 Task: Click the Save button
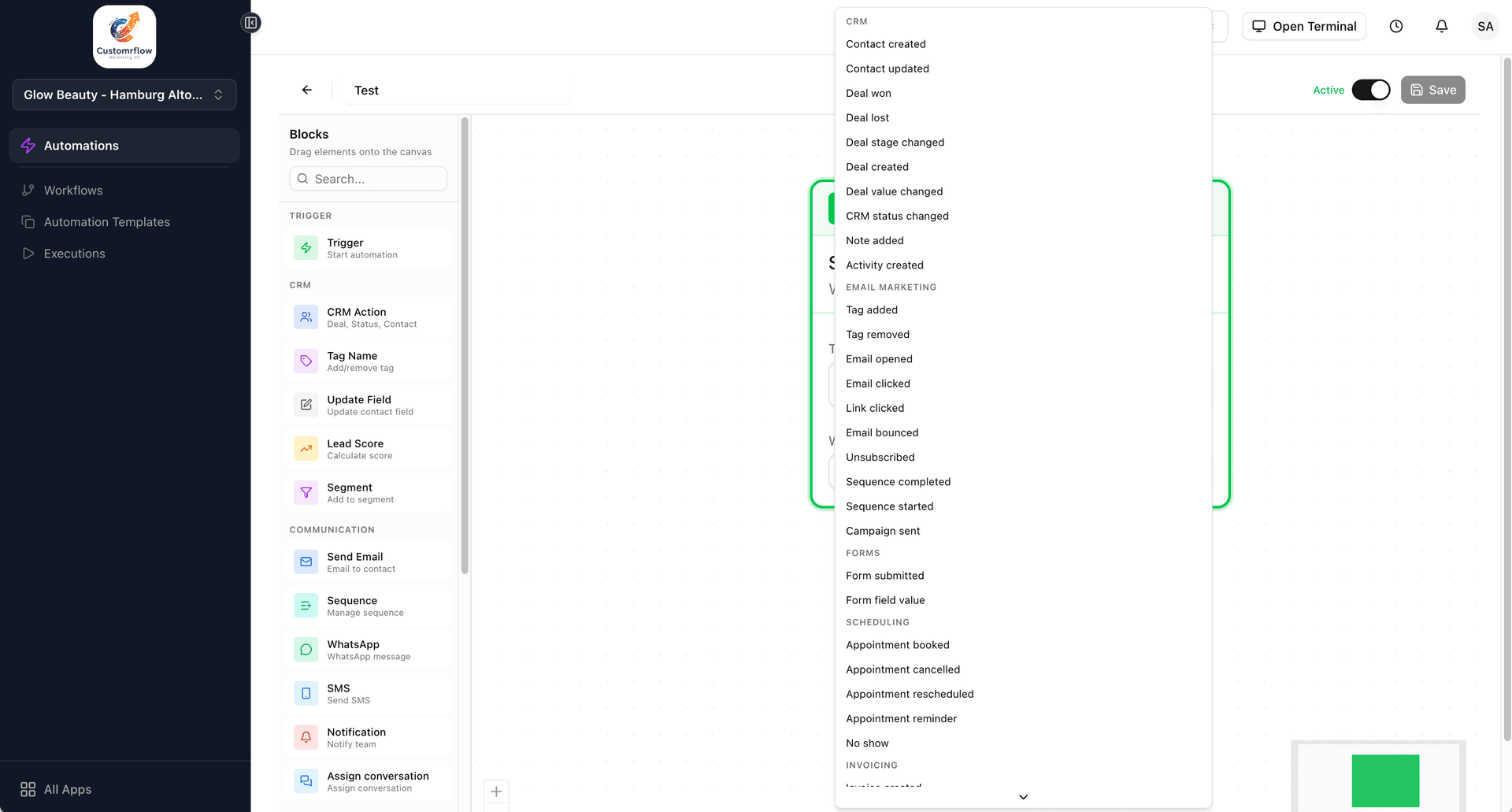coord(1432,90)
